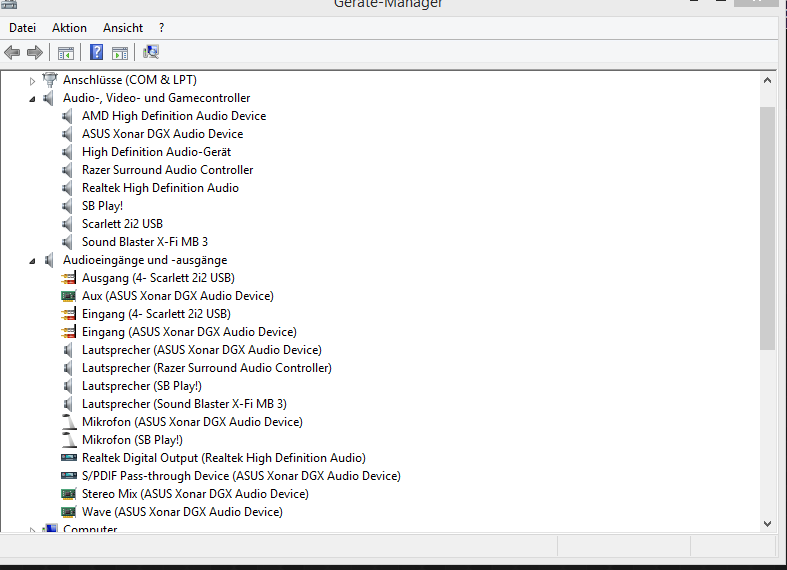Click microphone icon beside Mikrofon (ASUS Xonar DGX)
This screenshot has height=570, width=787.
69,422
